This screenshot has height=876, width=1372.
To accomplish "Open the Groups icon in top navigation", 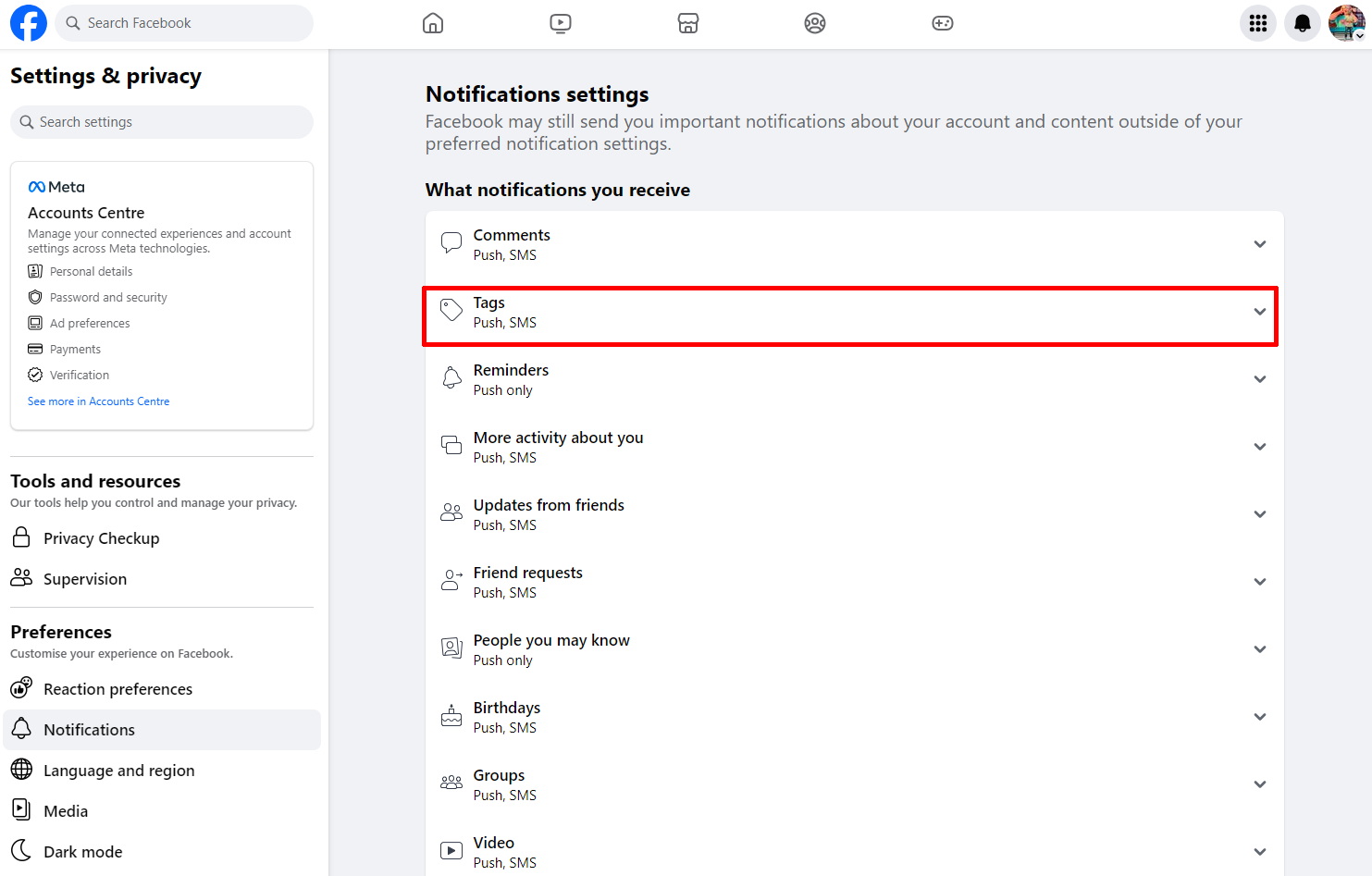I will tap(815, 23).
